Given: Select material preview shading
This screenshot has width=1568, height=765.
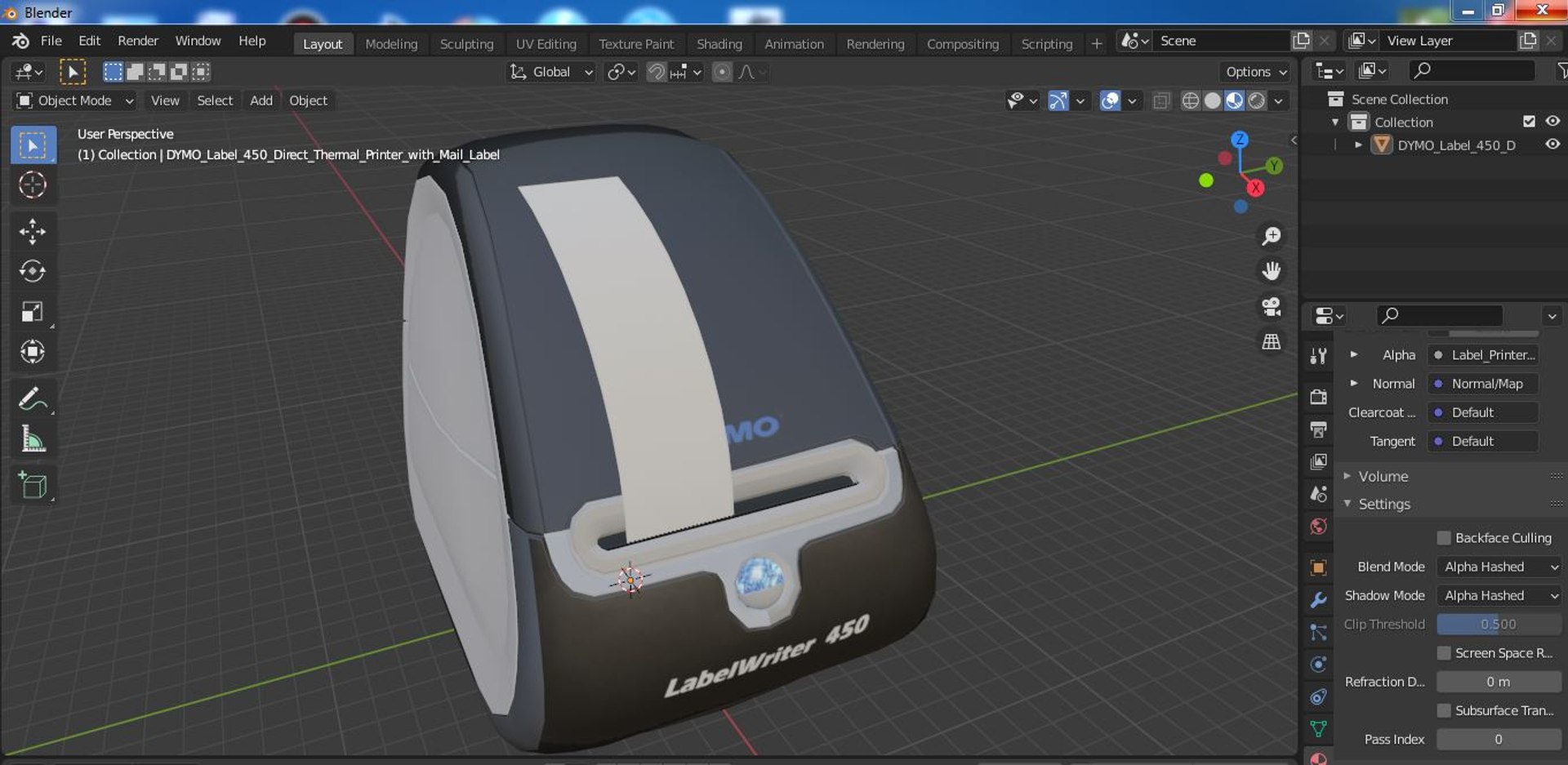Looking at the screenshot, I should tap(1235, 100).
